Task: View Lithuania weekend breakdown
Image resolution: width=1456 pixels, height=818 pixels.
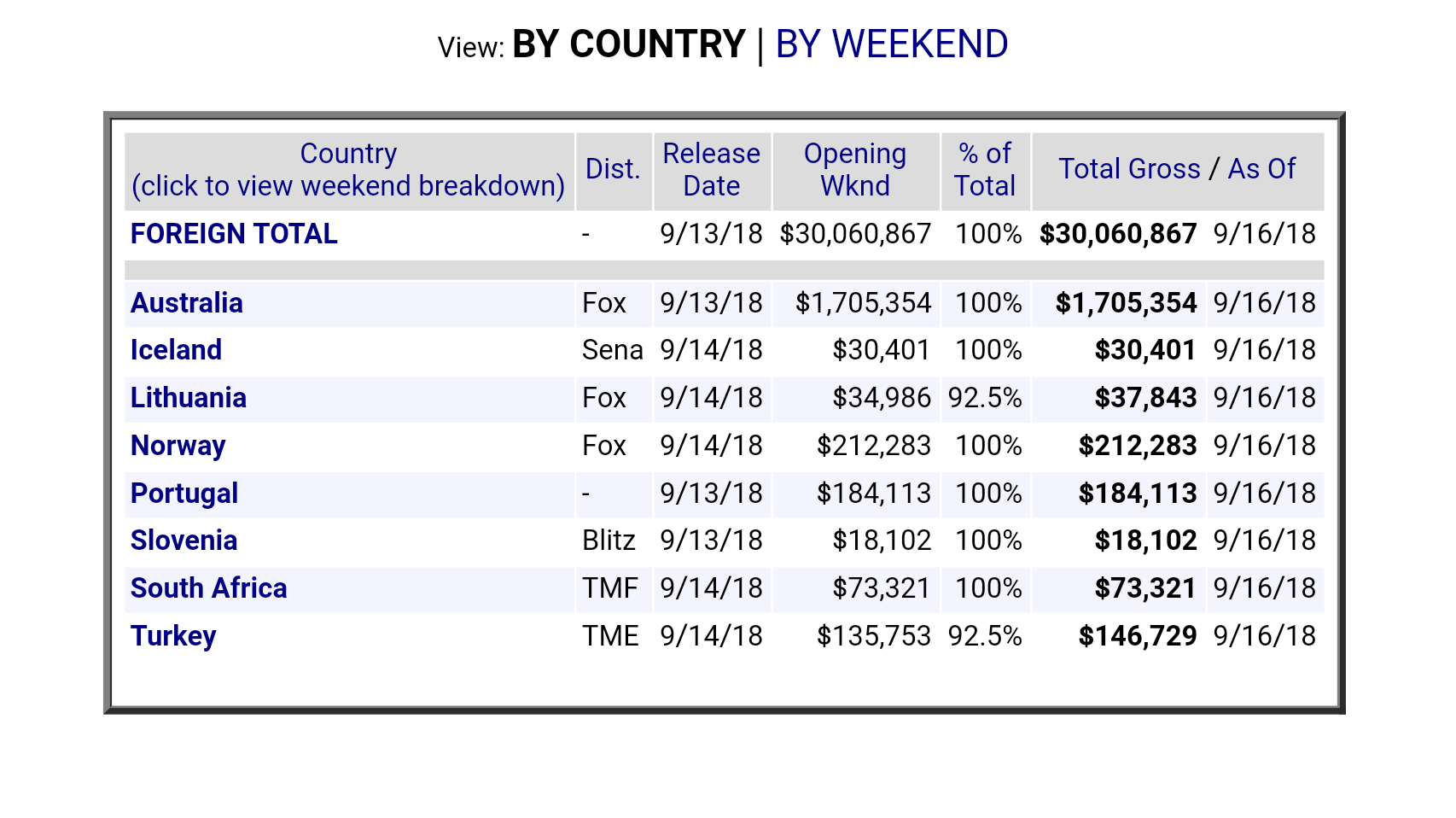Action: click(x=188, y=398)
